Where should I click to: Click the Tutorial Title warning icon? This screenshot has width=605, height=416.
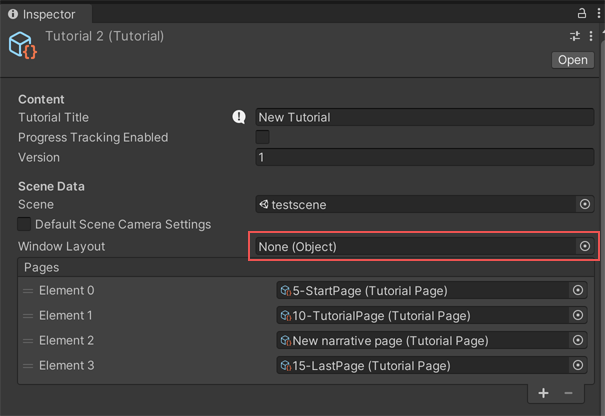click(x=239, y=117)
